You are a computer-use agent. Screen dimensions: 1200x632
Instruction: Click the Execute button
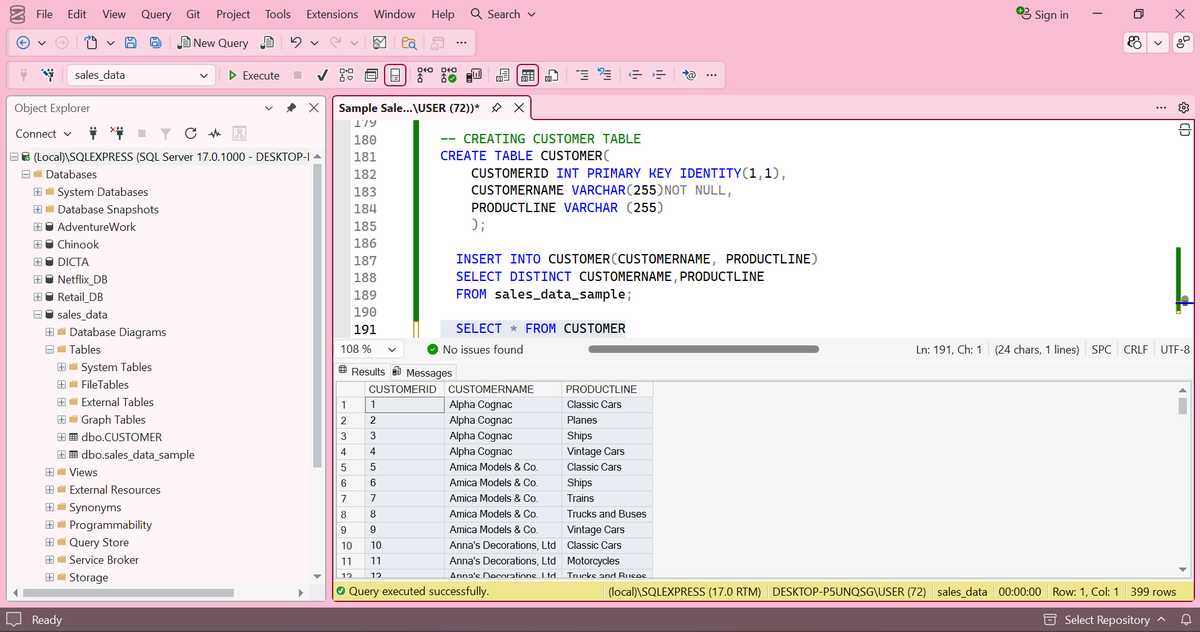(254, 75)
